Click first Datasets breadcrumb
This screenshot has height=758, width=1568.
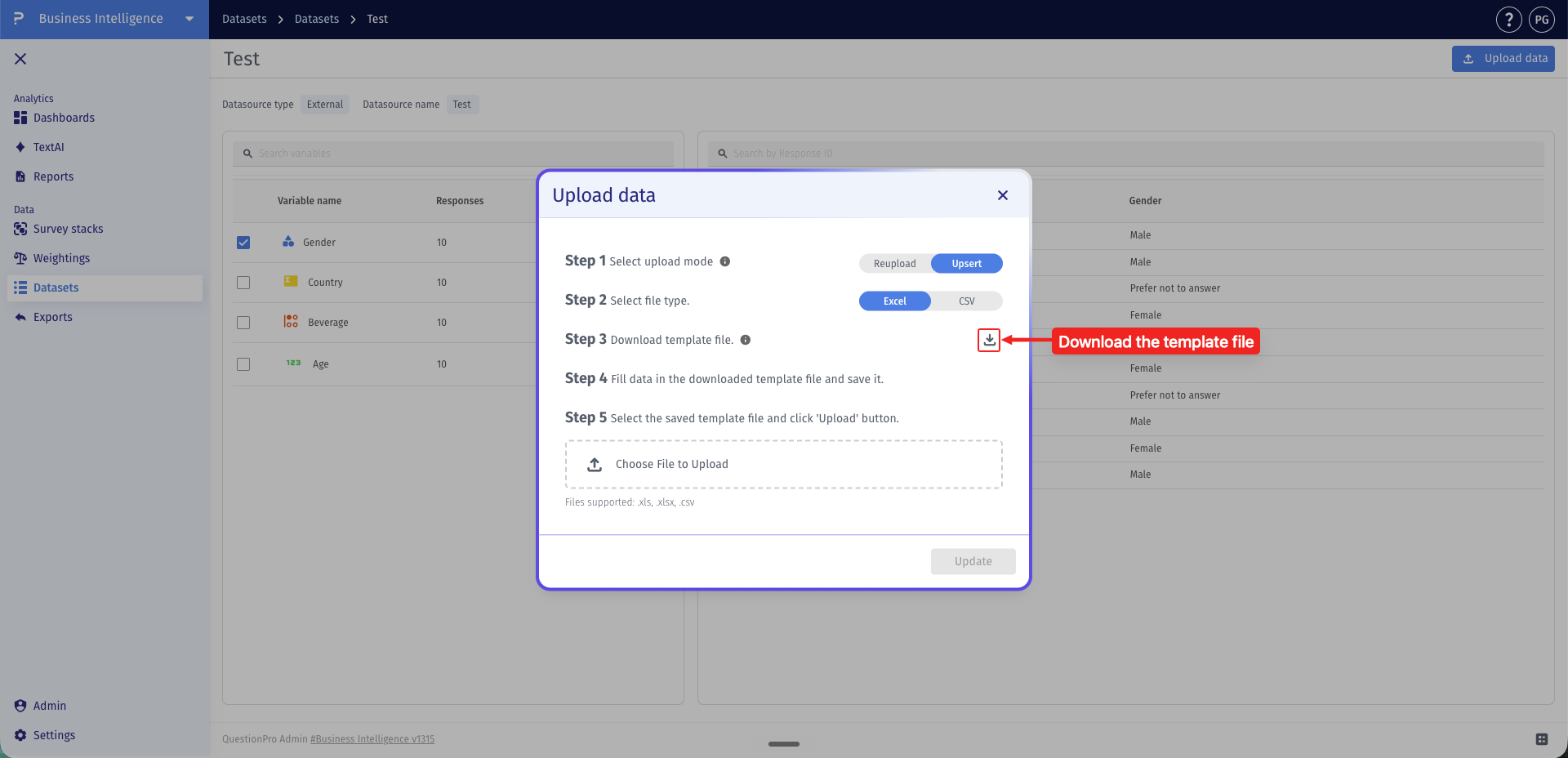[x=244, y=19]
